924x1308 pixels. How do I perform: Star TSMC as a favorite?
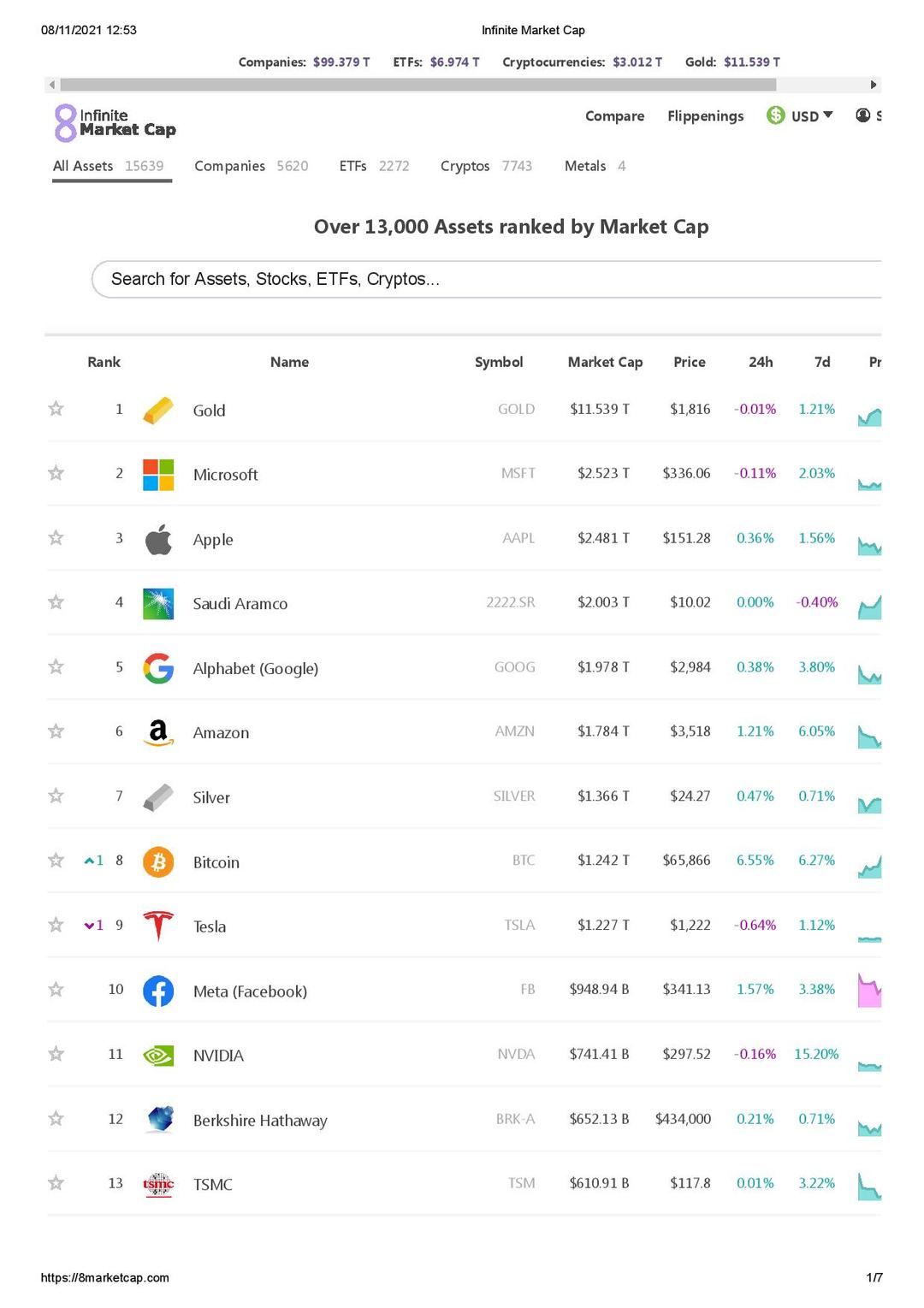point(56,1183)
